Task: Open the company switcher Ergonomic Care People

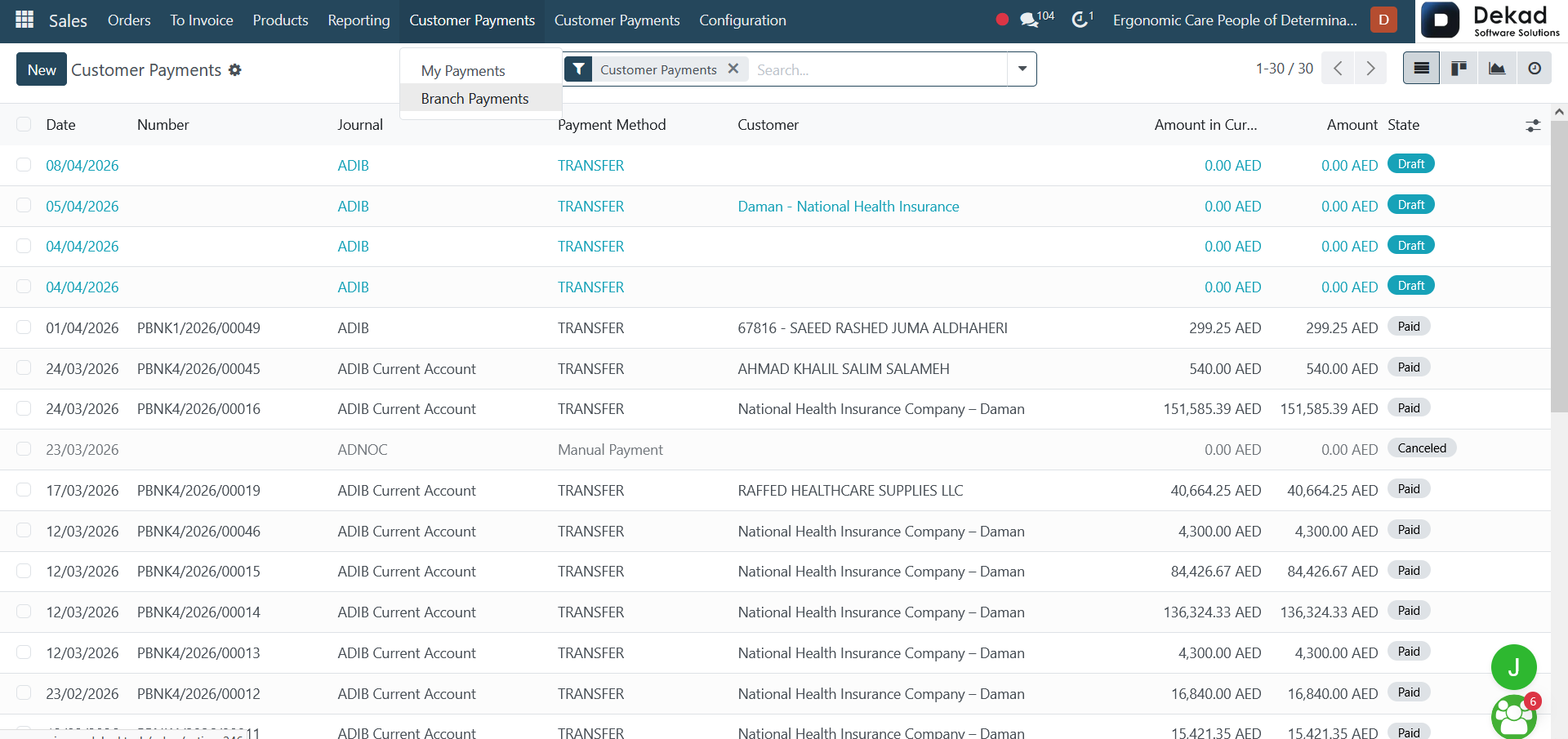Action: click(x=1235, y=20)
